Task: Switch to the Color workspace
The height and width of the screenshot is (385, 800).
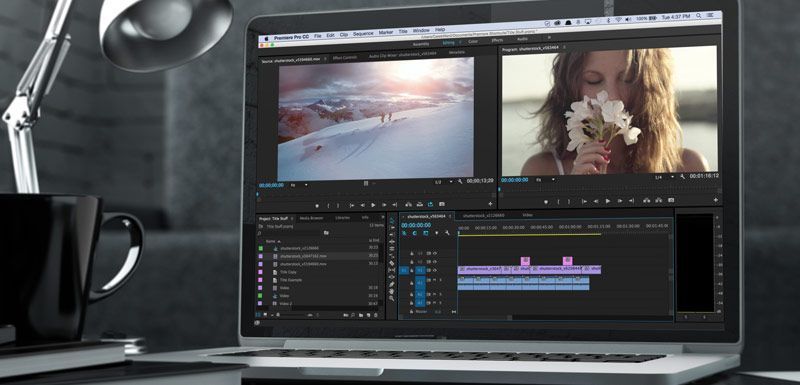Action: tap(473, 41)
